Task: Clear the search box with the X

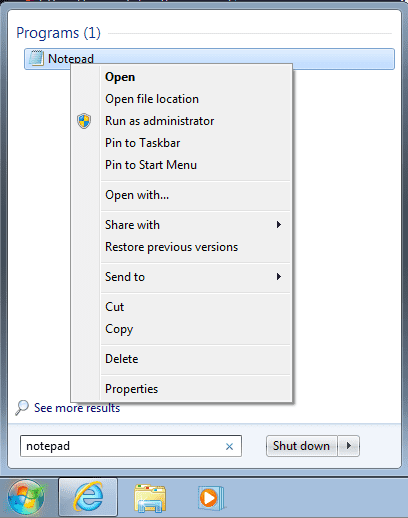Action: 229,446
